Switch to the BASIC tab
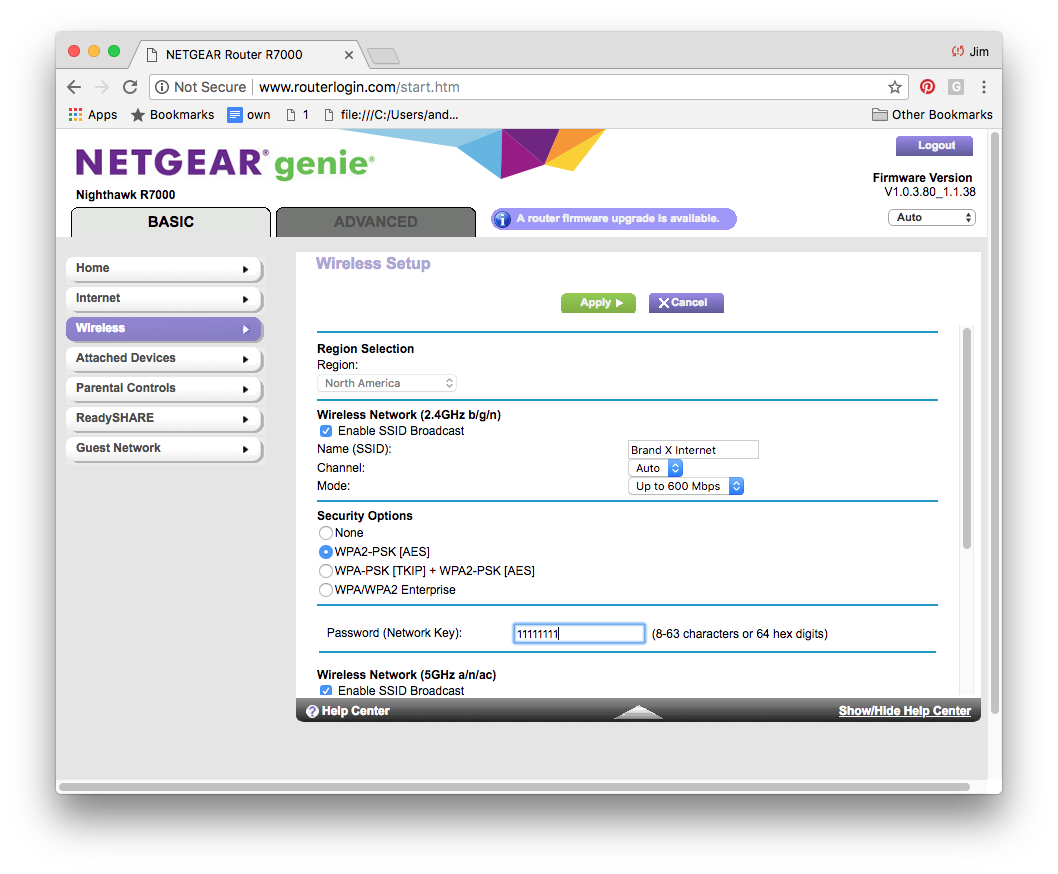 pos(171,222)
